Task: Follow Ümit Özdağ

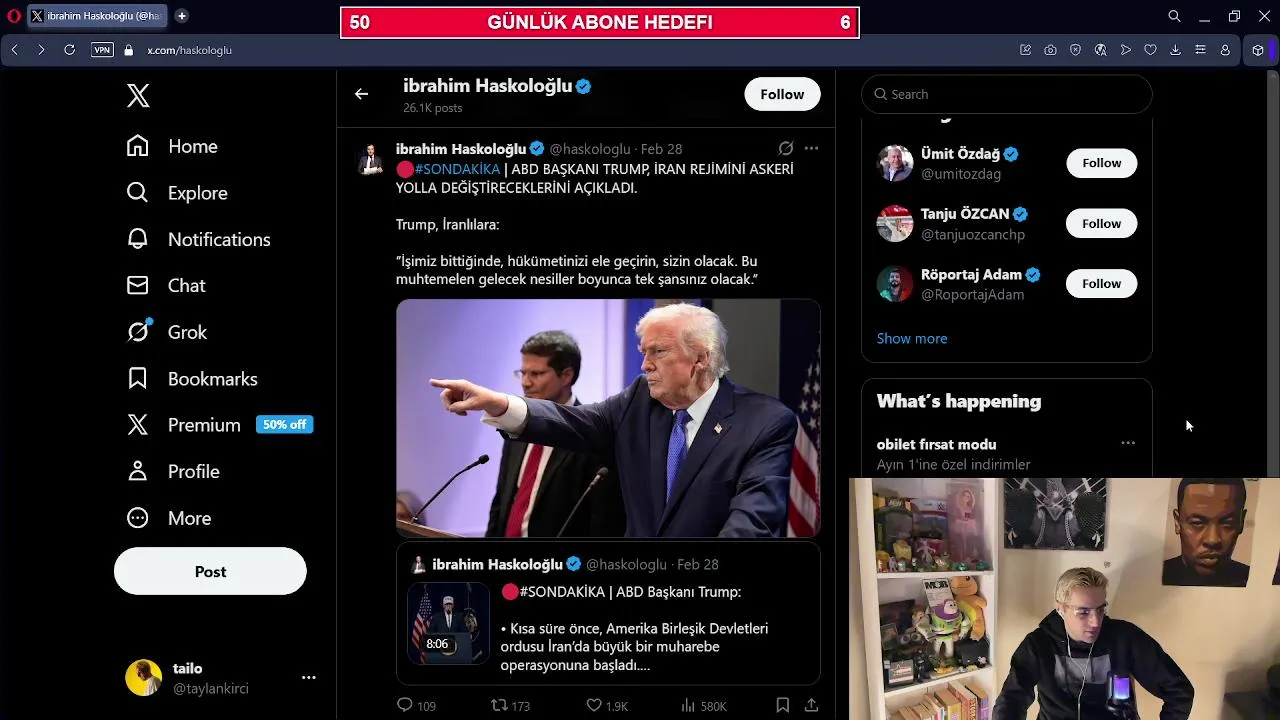Action: 1101,163
